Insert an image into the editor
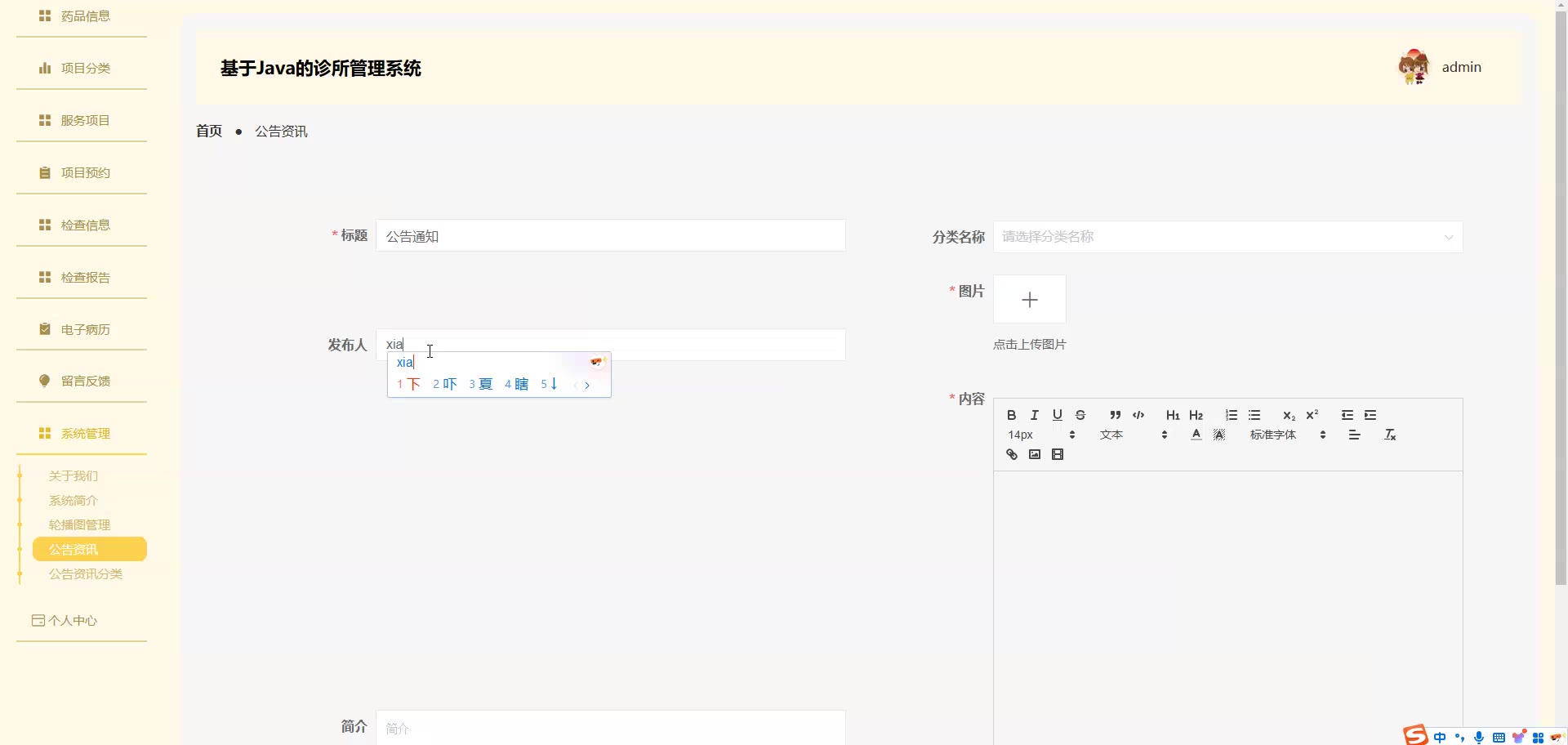This screenshot has width=1568, height=745. (1035, 455)
